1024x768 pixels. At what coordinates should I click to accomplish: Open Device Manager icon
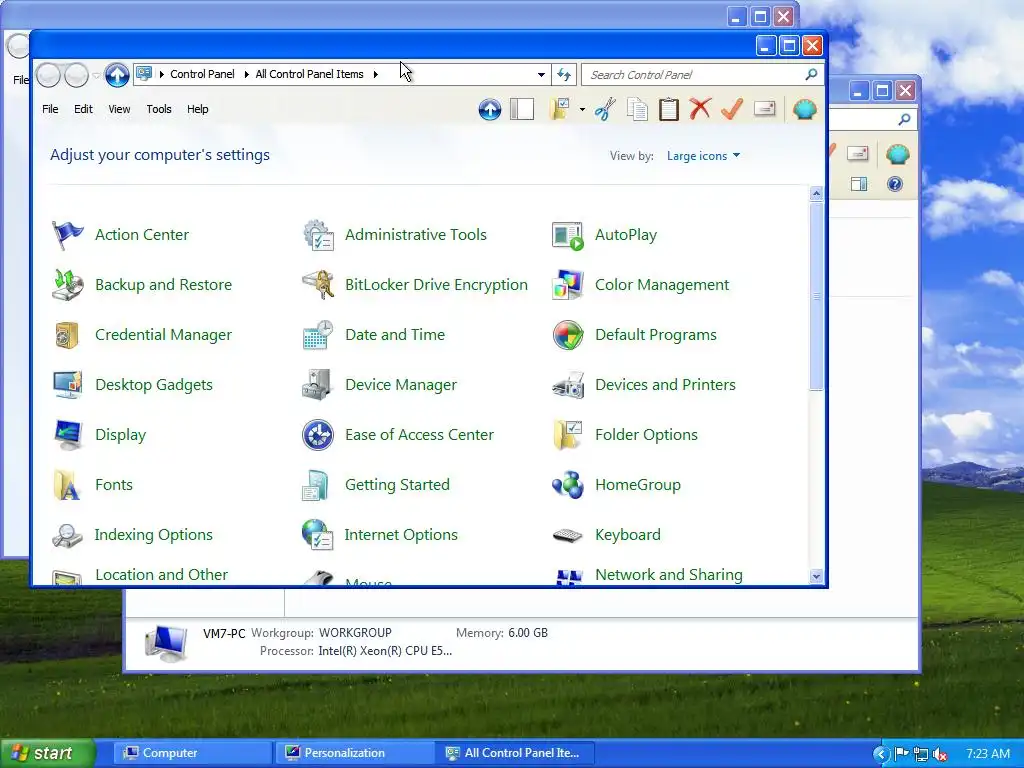pos(318,385)
